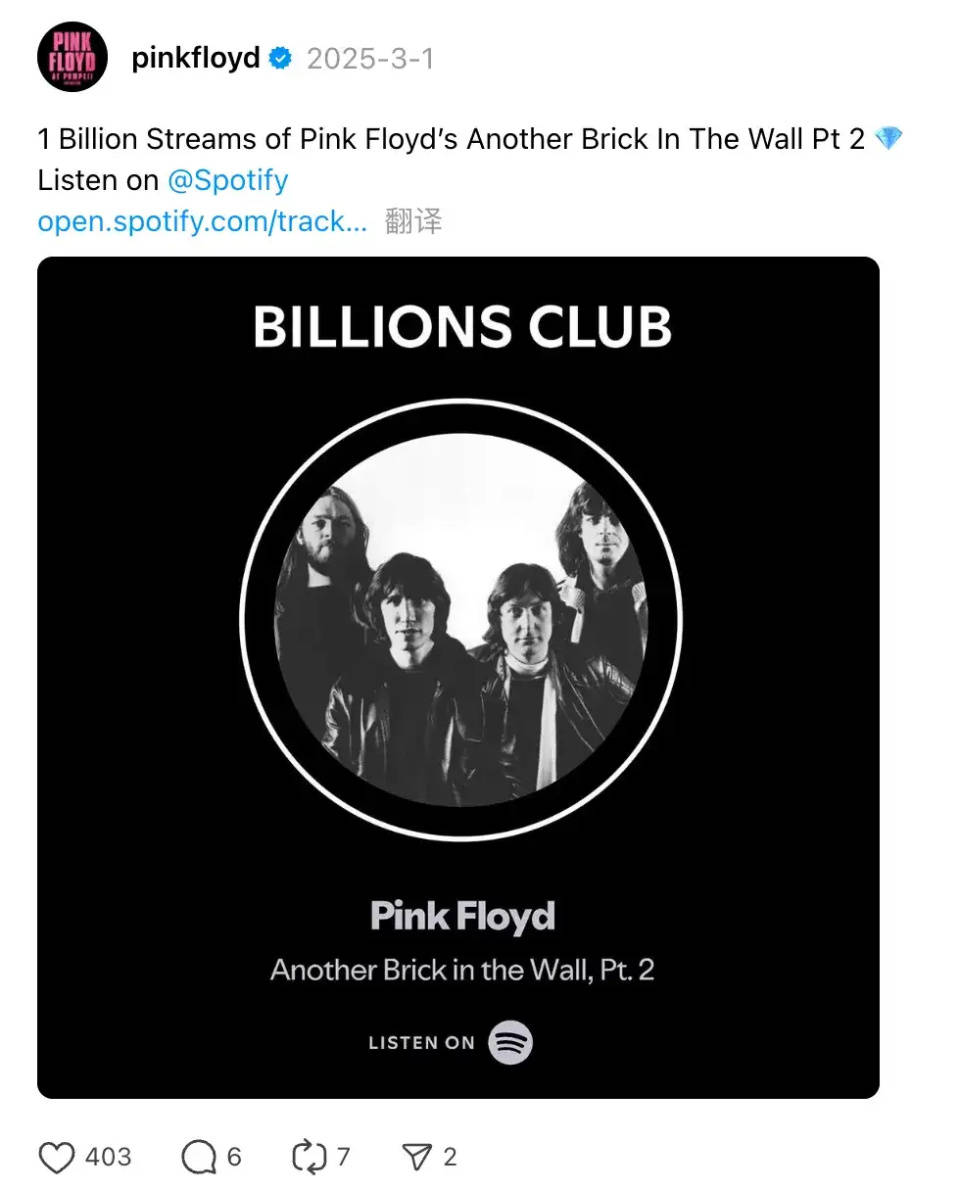
Task: Click the LISTEN ON label in the image
Action: coord(422,1043)
